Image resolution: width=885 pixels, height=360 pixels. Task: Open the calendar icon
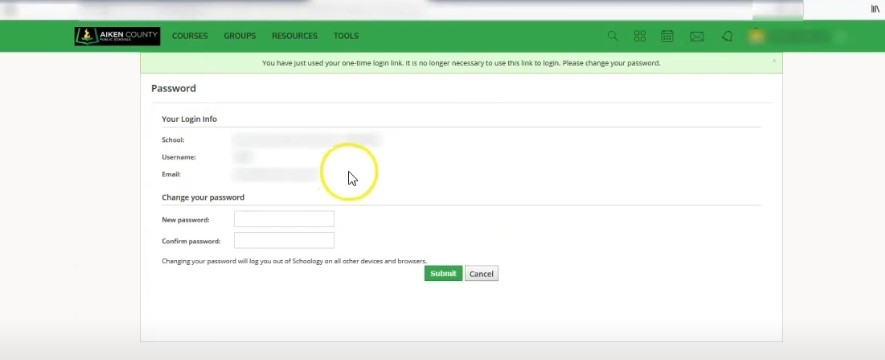click(667, 36)
